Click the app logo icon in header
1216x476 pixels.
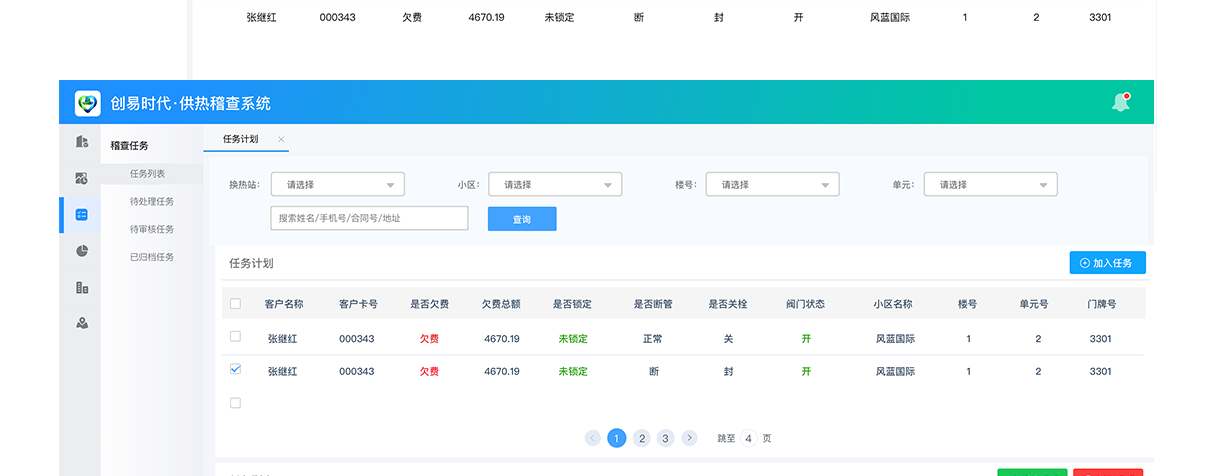pos(88,103)
